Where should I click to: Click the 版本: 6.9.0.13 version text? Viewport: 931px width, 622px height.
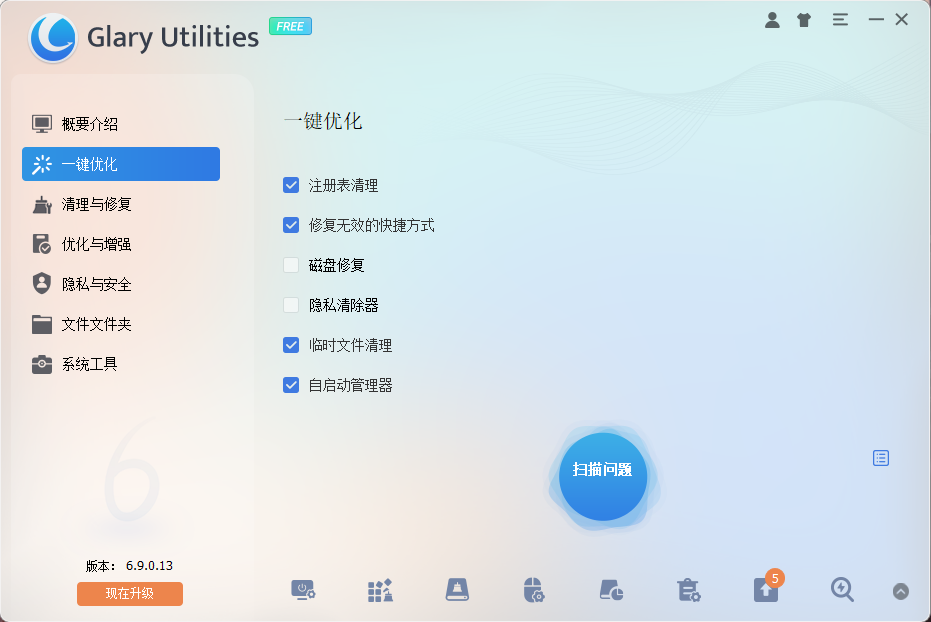click(x=129, y=566)
